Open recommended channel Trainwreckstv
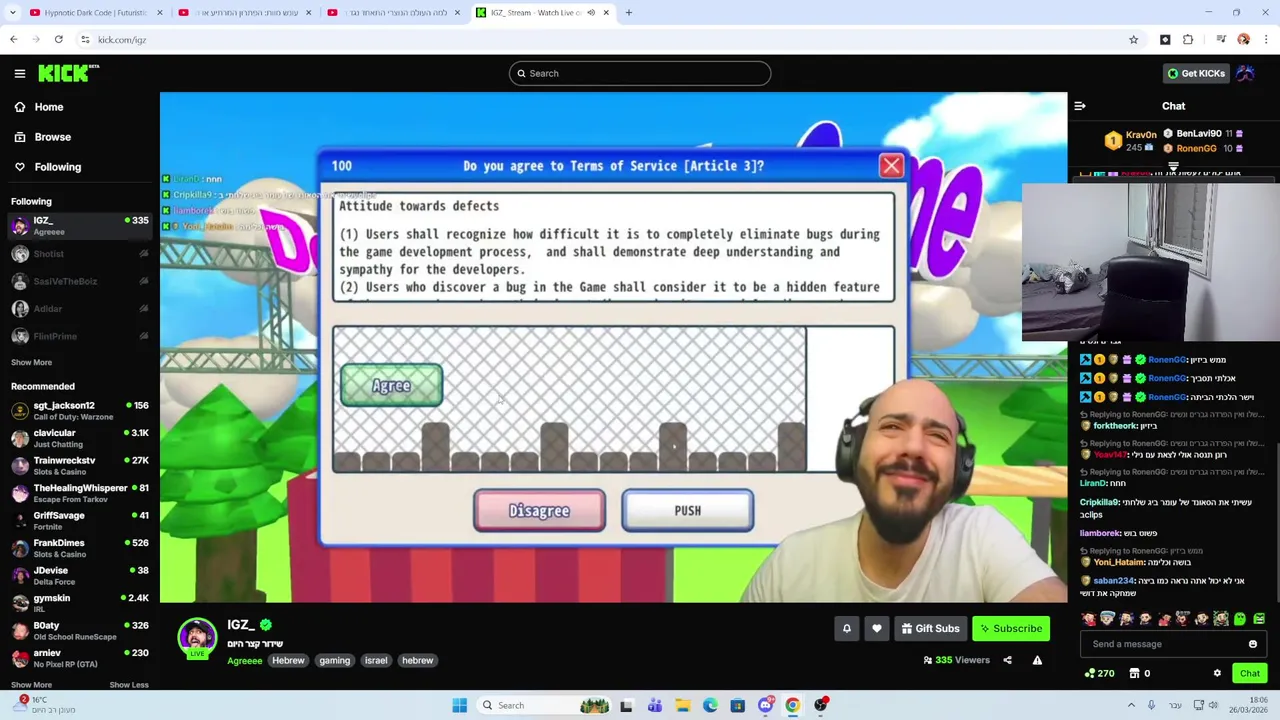 click(80, 465)
